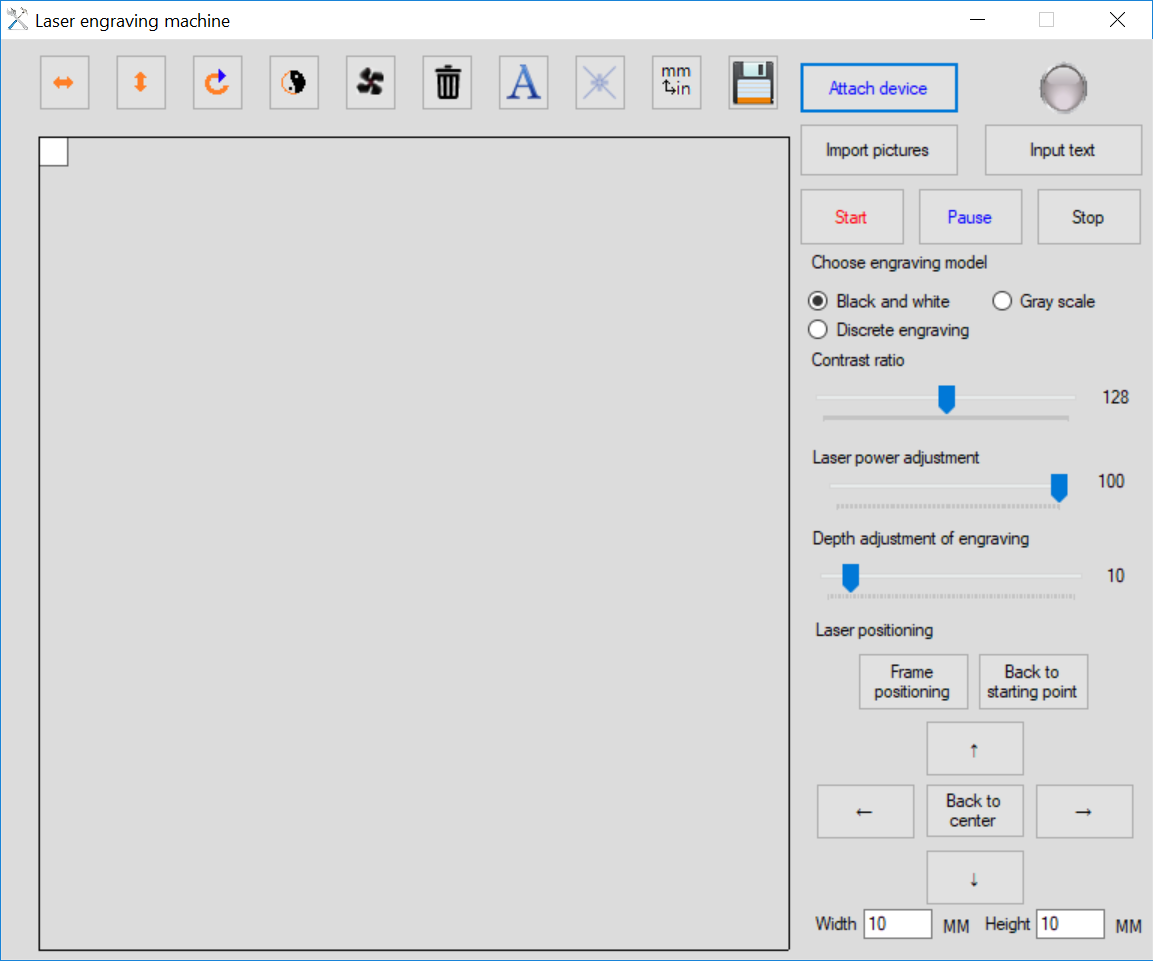Pause the engraving job
This screenshot has height=961, width=1153.
[970, 217]
